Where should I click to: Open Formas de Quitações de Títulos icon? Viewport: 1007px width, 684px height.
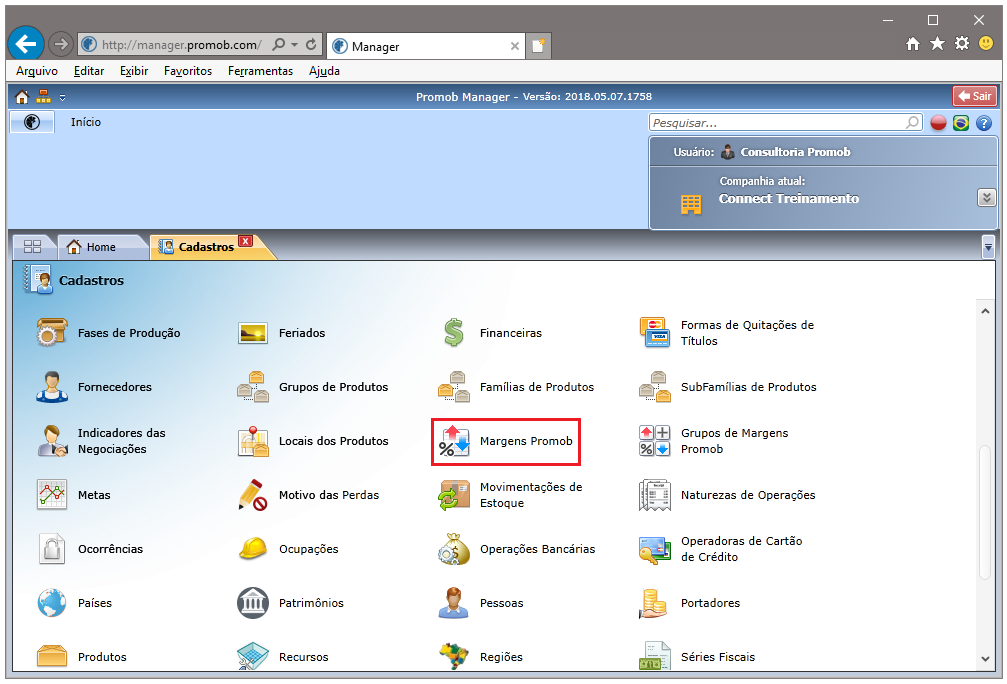(x=655, y=333)
